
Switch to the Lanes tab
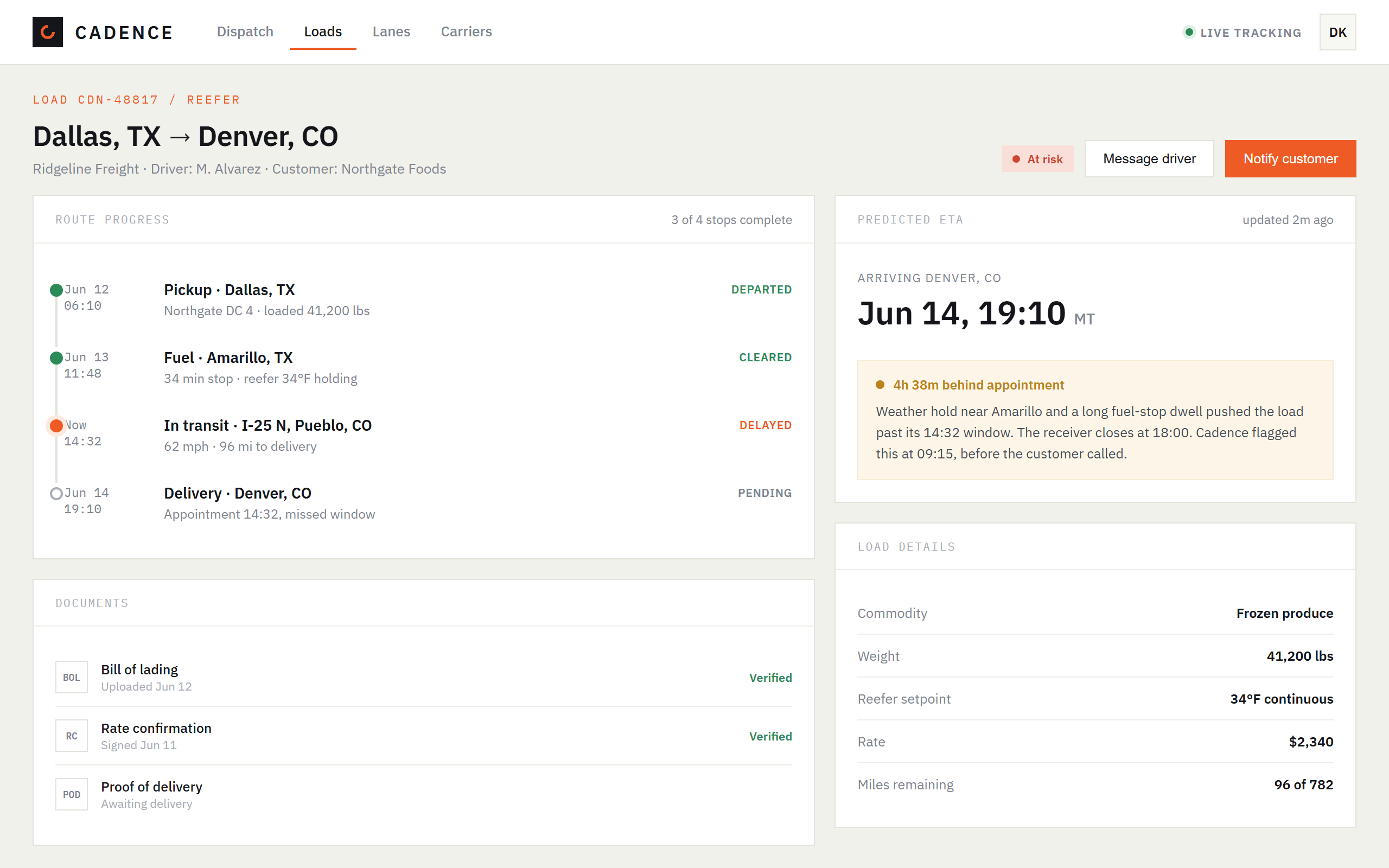[x=391, y=31]
